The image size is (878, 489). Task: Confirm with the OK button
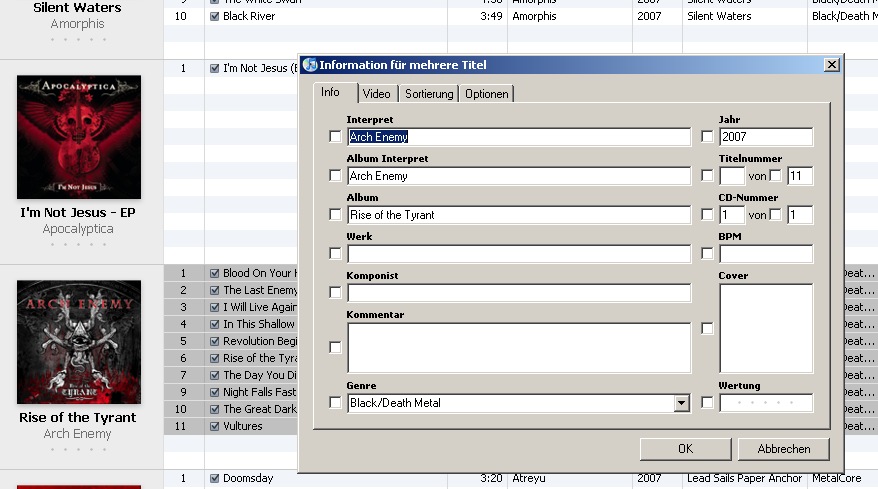685,449
